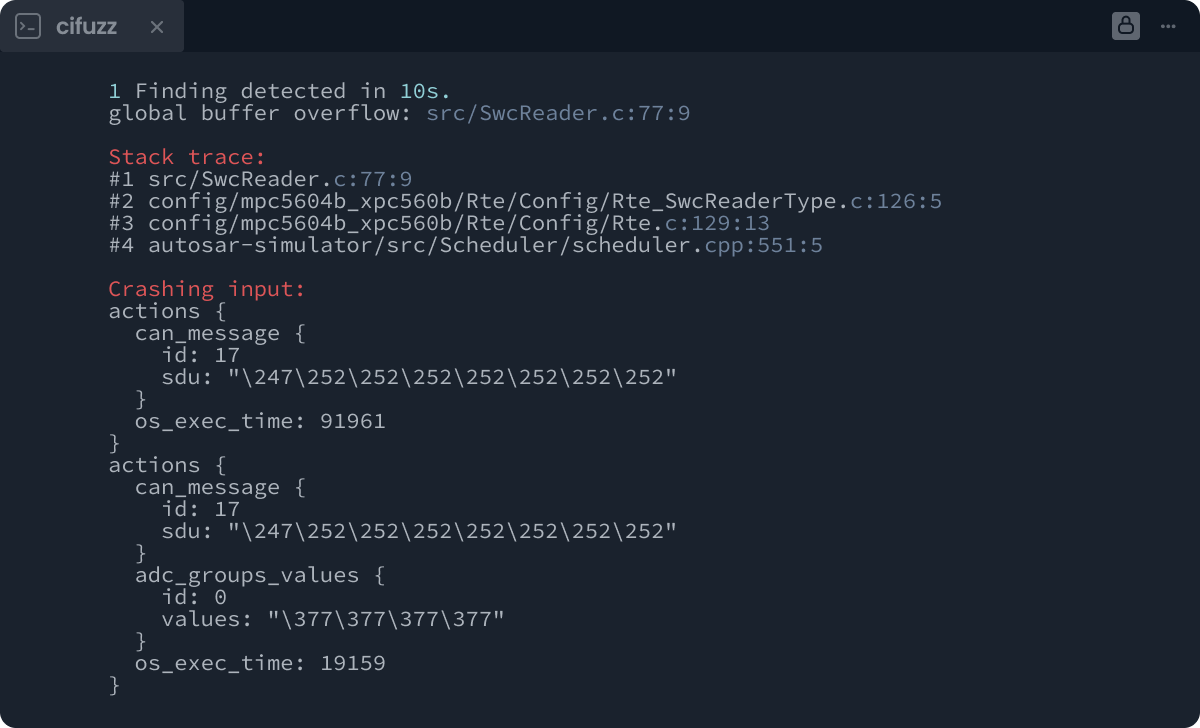Open stack frame #3 Rte.c:129:13
The height and width of the screenshot is (728, 1200).
[x=458, y=223]
